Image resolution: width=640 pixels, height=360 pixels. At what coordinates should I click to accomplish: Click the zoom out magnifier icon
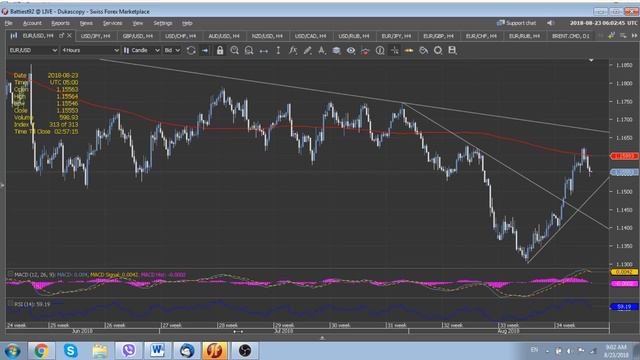(249, 50)
